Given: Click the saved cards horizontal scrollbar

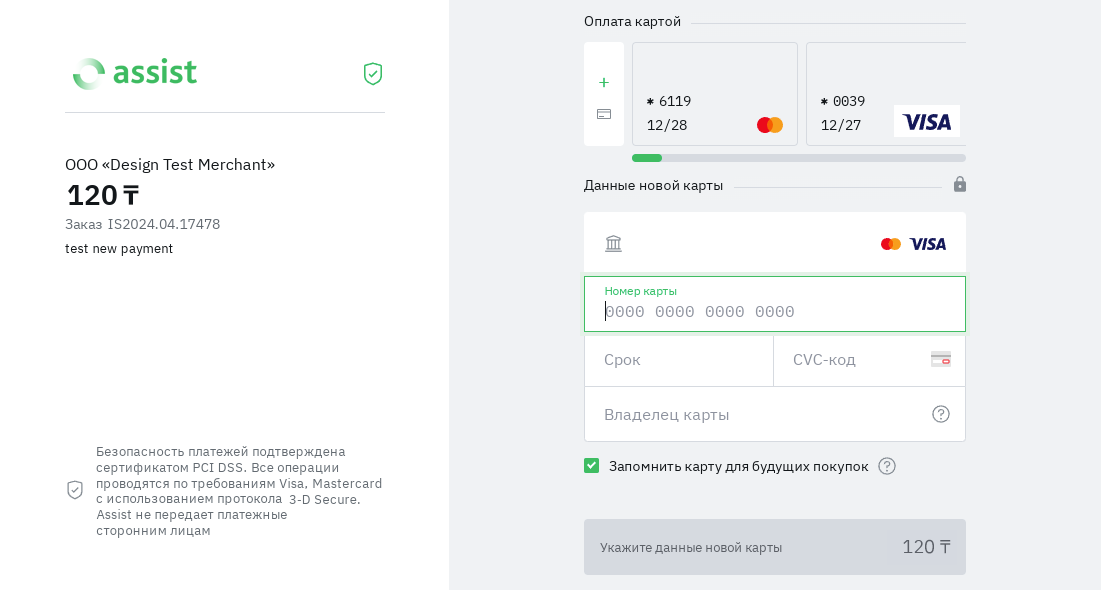Looking at the screenshot, I should [799, 158].
